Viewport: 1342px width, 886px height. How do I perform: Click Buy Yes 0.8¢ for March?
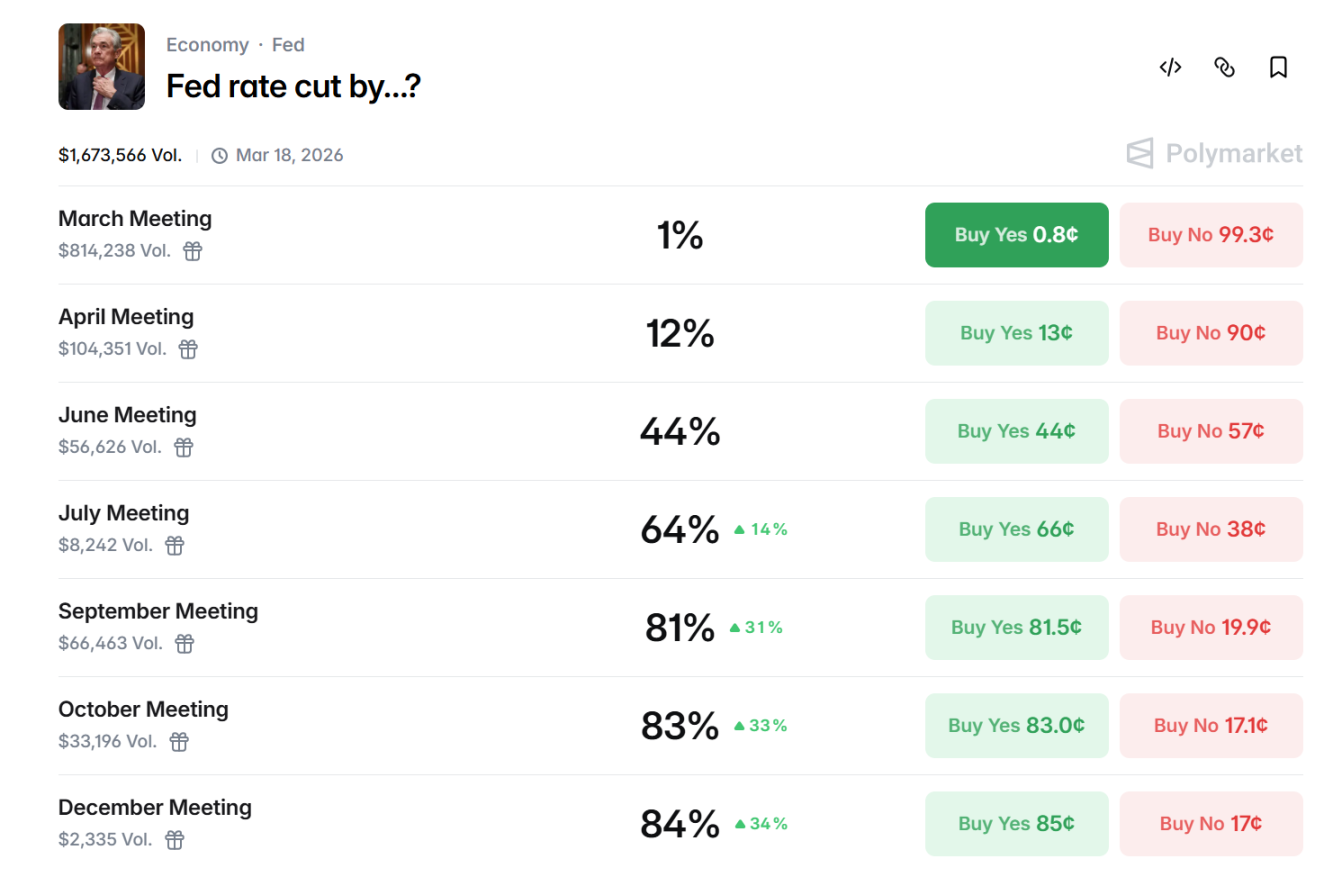click(1016, 235)
